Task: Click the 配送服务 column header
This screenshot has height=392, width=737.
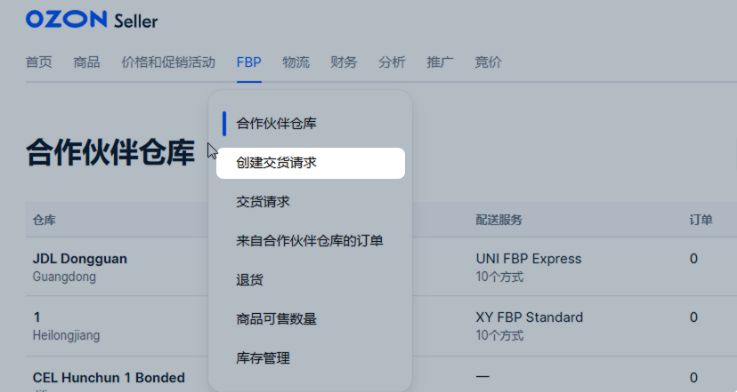Action: point(499,220)
